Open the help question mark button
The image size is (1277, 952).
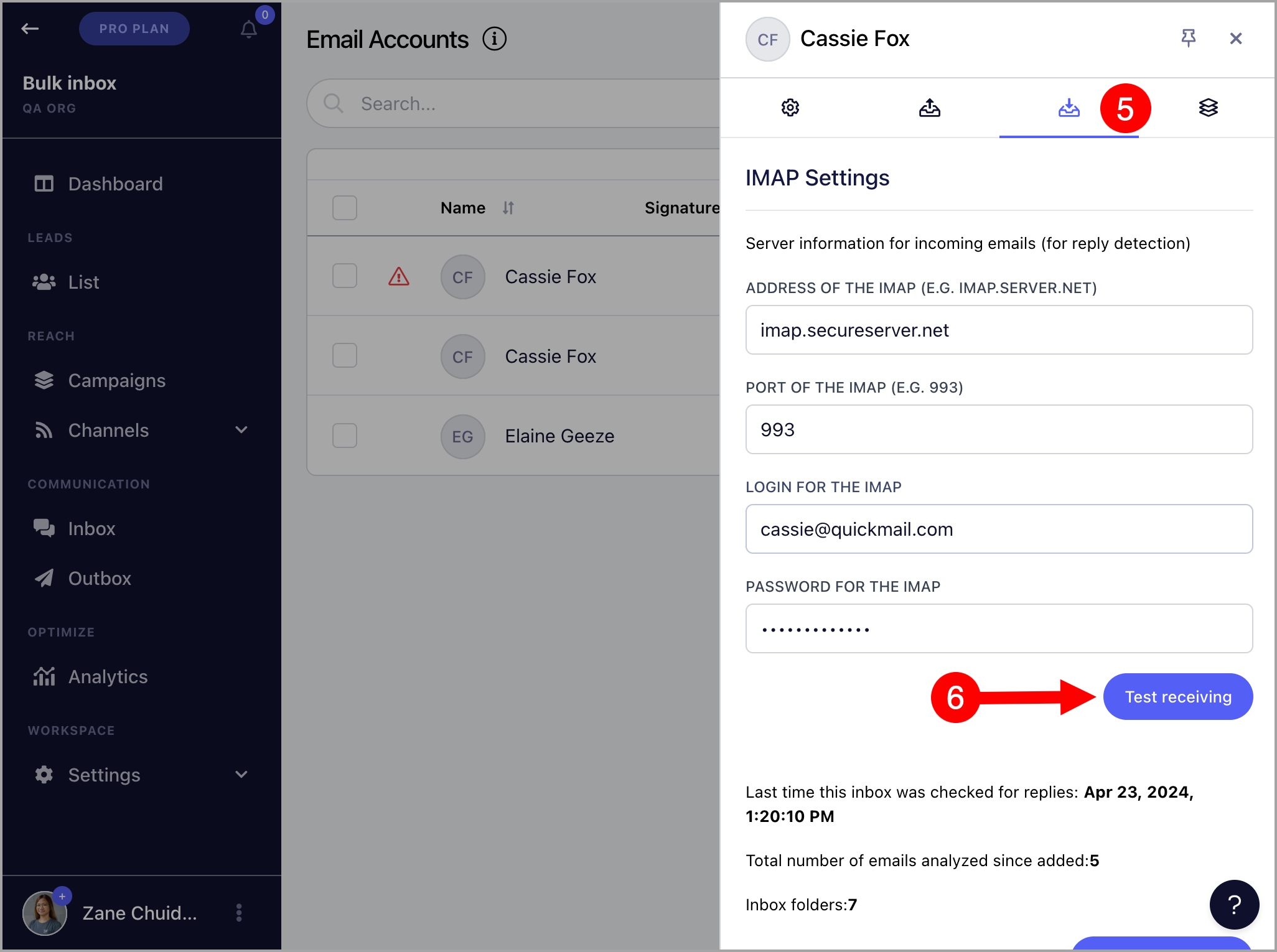coord(1235,905)
